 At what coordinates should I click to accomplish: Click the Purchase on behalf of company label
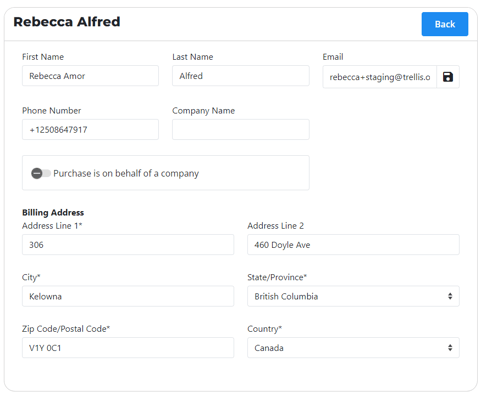point(126,173)
